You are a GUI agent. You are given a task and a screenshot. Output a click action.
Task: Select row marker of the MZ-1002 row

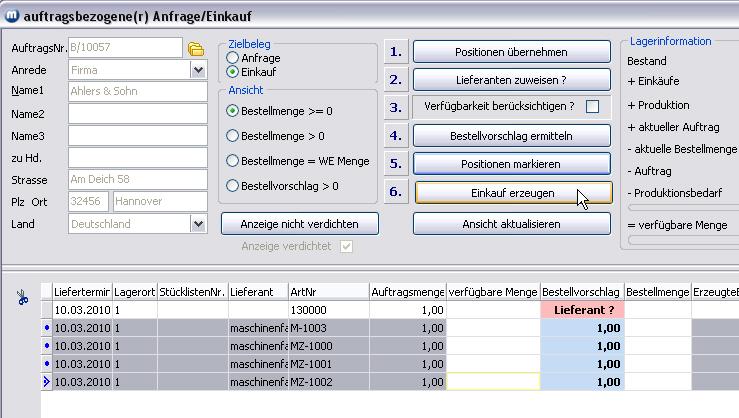pyautogui.click(x=46, y=382)
